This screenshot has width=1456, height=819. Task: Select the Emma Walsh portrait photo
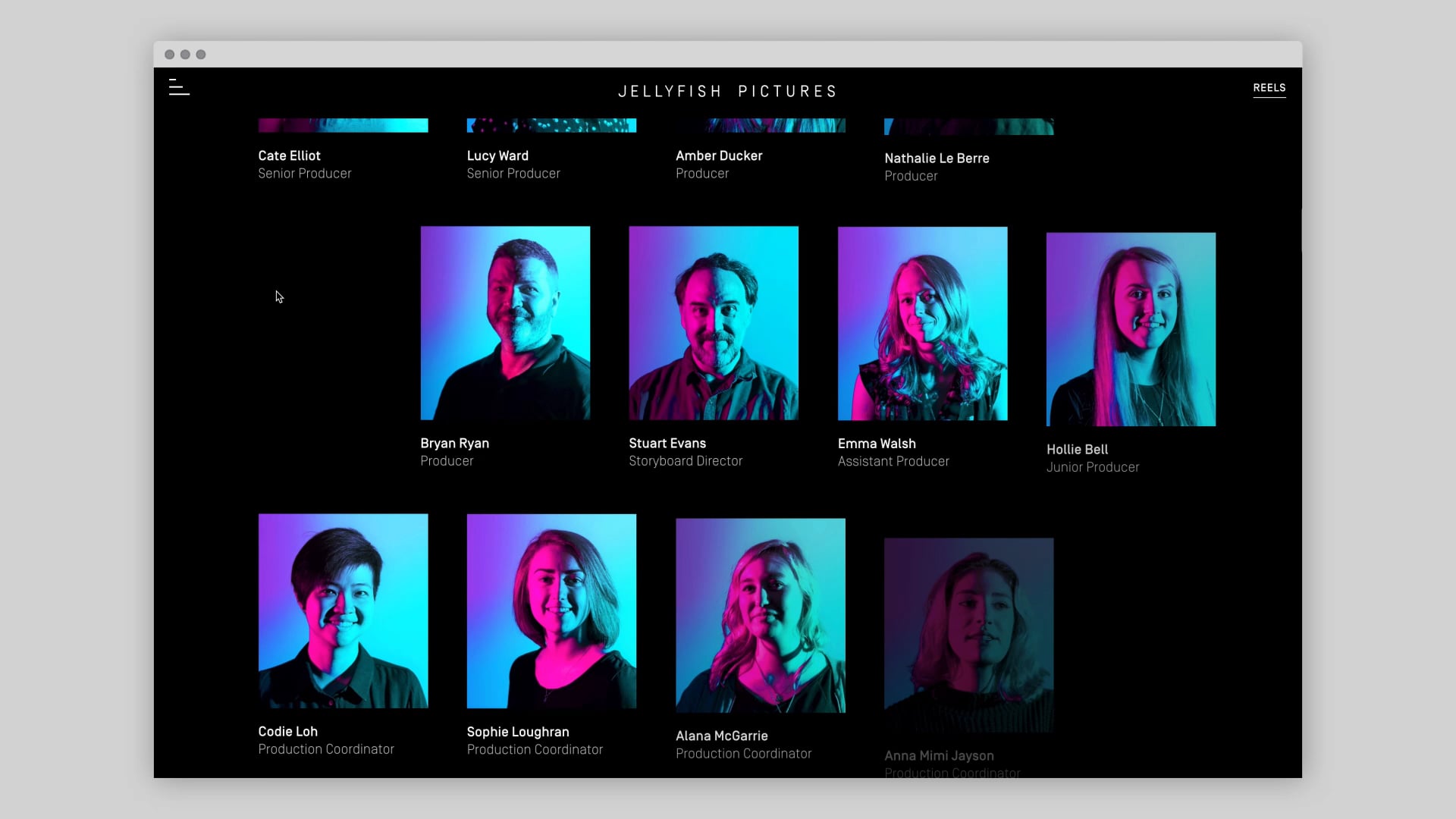click(x=922, y=323)
